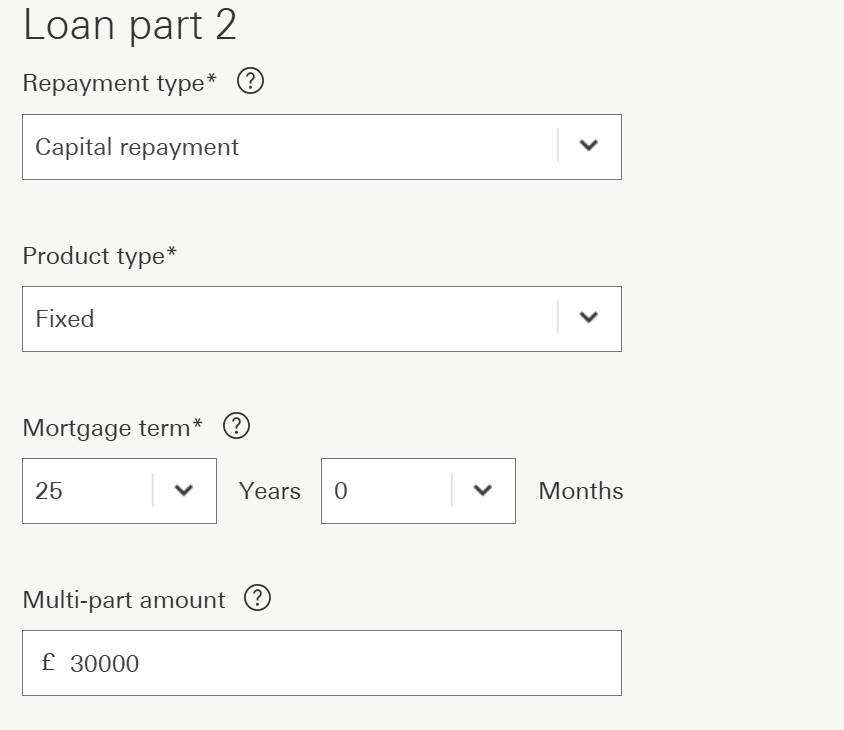Click the 25 value in years selector
The height and width of the screenshot is (730, 844).
click(x=50, y=491)
